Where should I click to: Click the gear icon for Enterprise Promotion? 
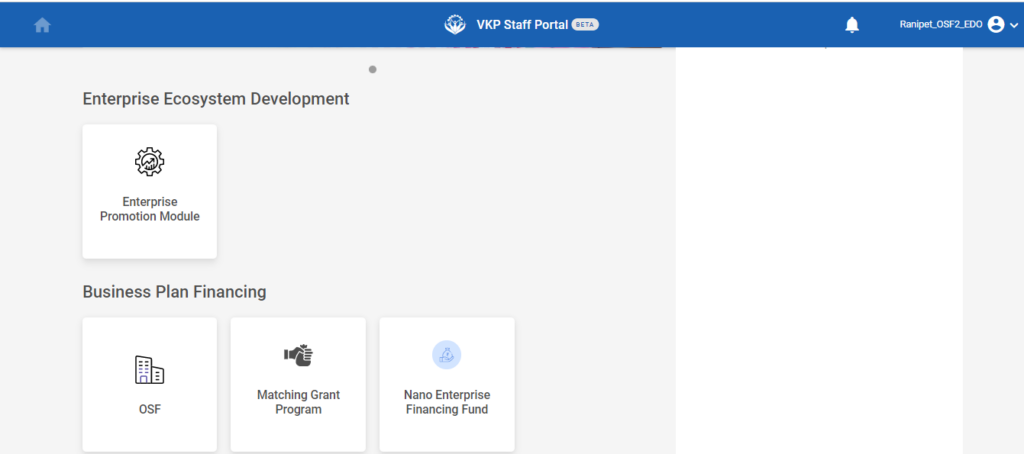[x=149, y=161]
